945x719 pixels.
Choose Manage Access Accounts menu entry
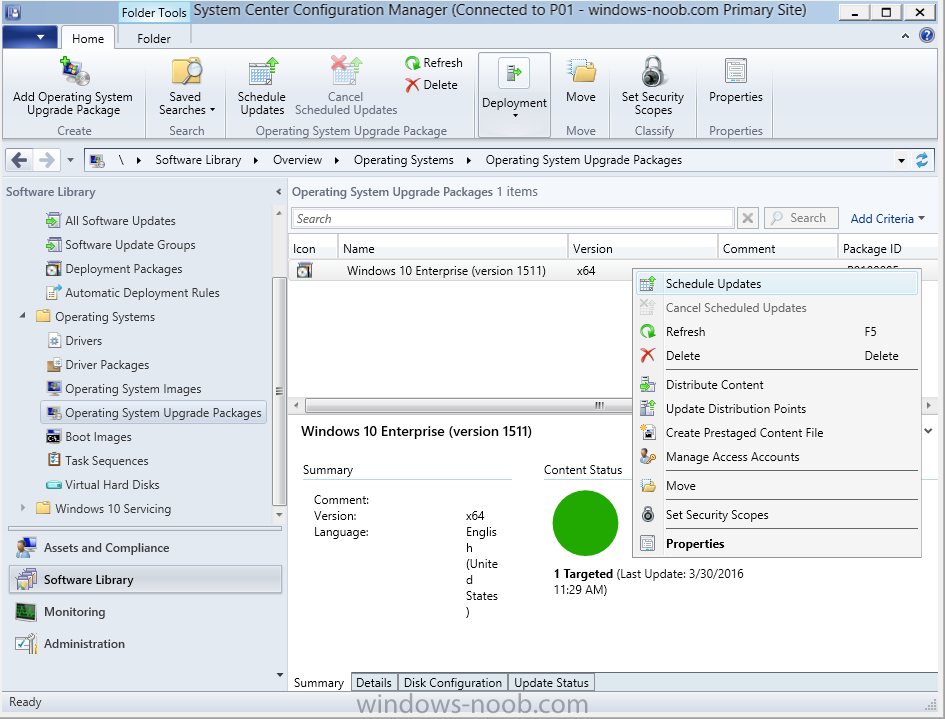tap(777, 457)
